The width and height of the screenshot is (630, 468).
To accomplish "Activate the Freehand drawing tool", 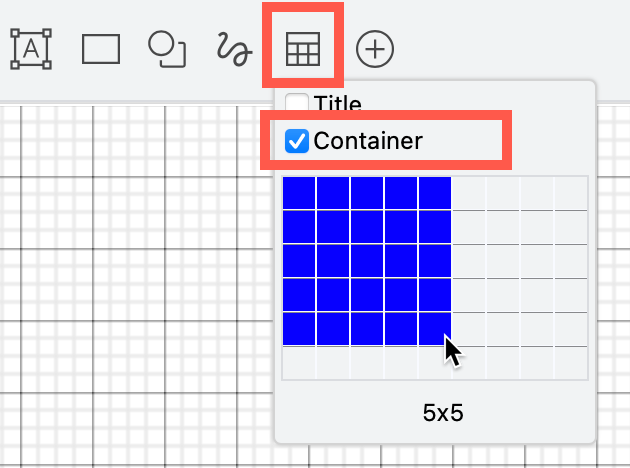I will pyautogui.click(x=234, y=48).
